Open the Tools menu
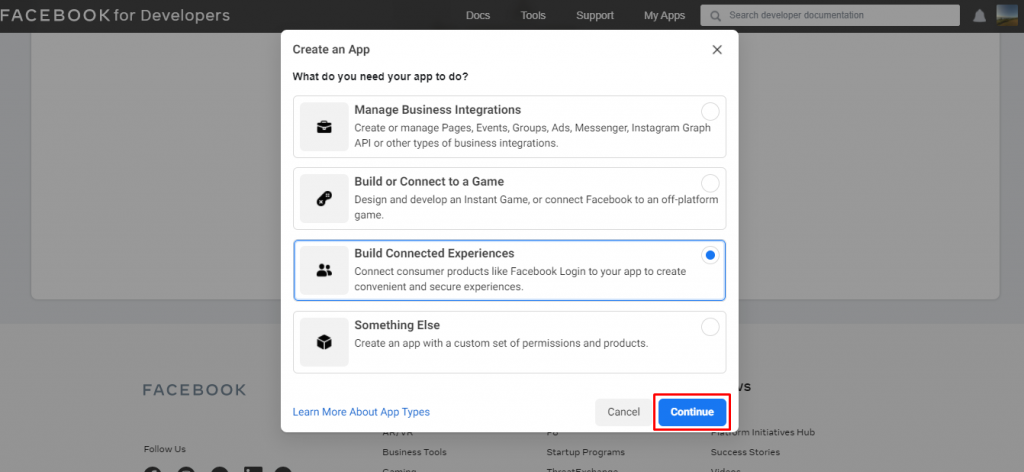The height and width of the screenshot is (472, 1024). point(533,16)
